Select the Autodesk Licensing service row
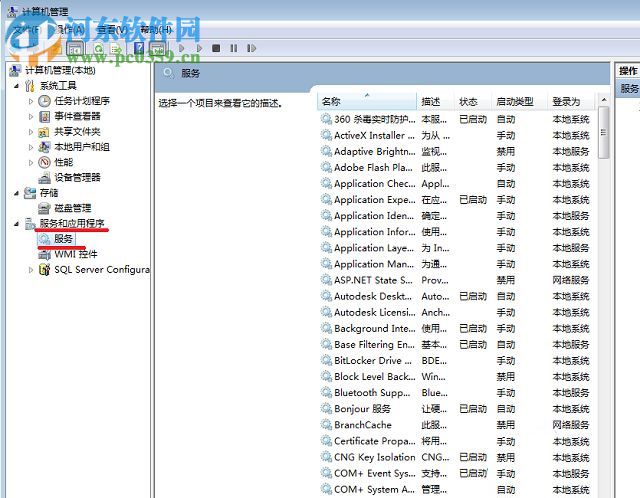Image resolution: width=640 pixels, height=498 pixels. coord(456,312)
